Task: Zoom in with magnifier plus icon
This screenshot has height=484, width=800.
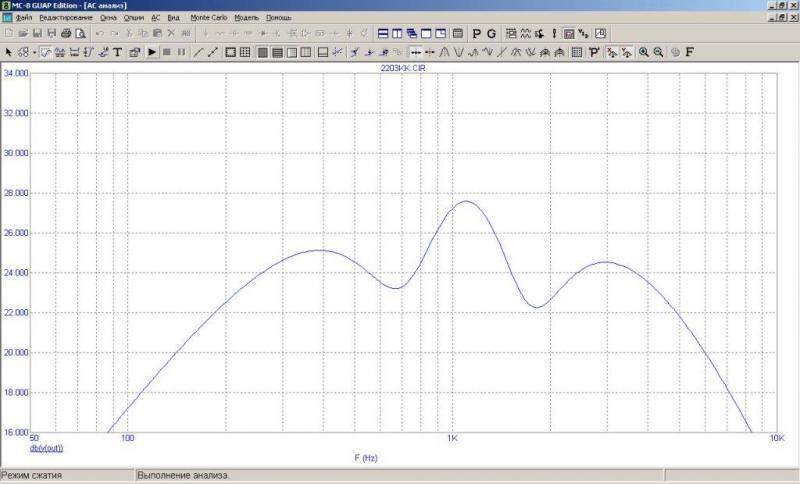Action: [644, 52]
